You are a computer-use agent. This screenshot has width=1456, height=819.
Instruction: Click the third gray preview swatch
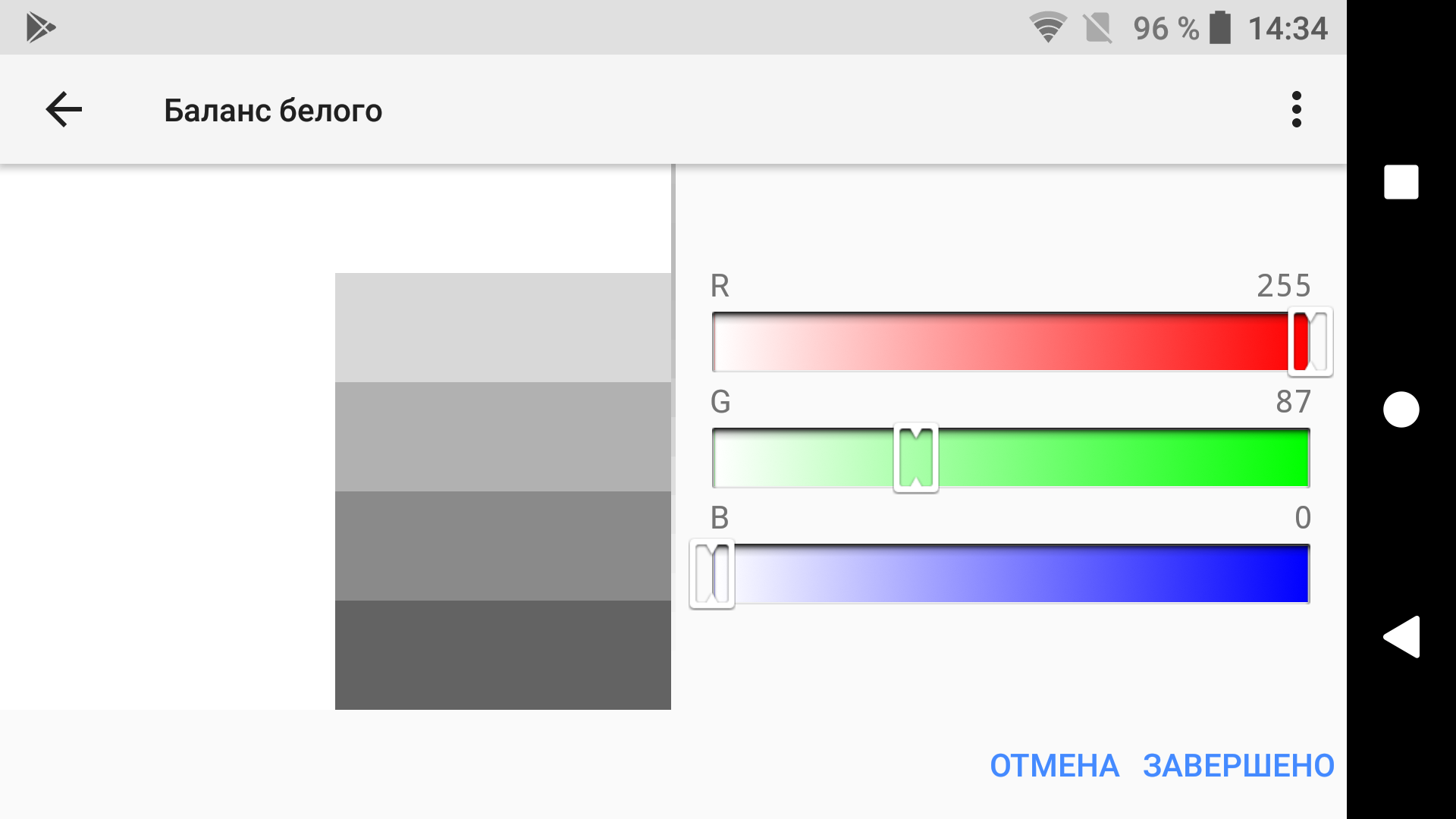[503, 546]
